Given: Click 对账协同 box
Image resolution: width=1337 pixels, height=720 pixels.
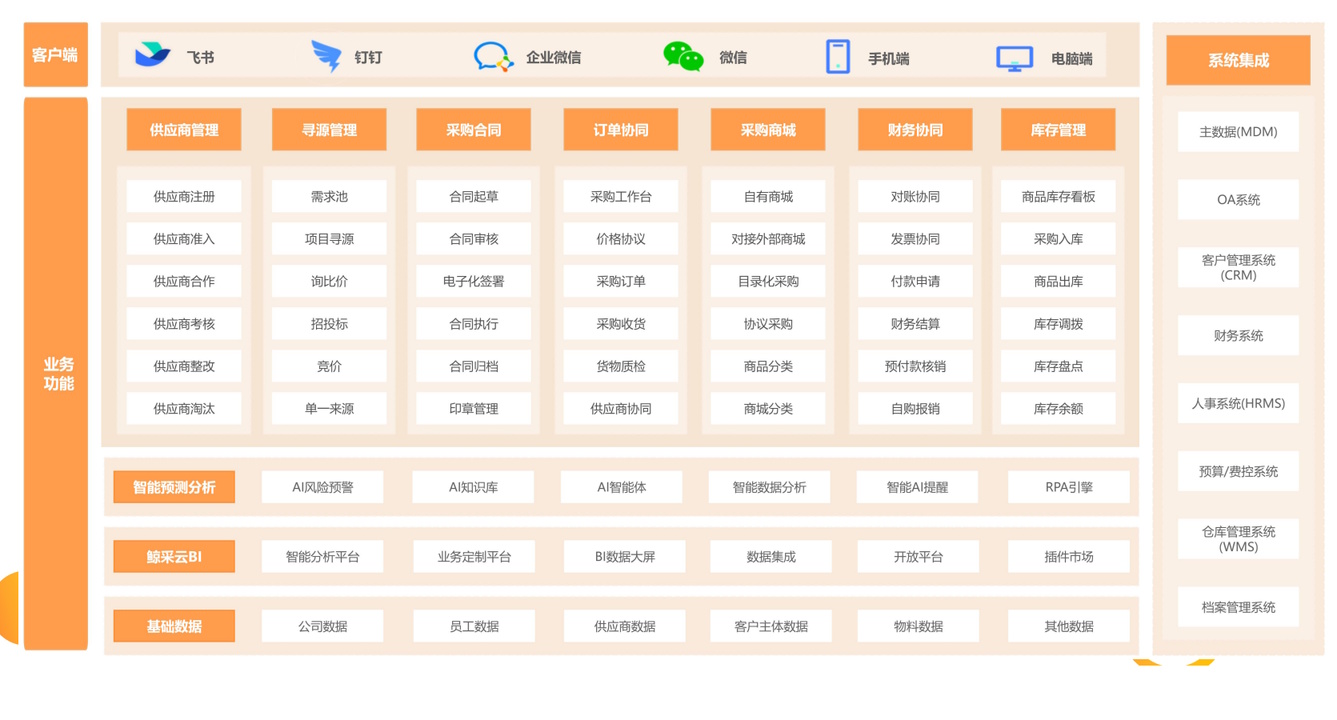Looking at the screenshot, I should click(x=915, y=197).
